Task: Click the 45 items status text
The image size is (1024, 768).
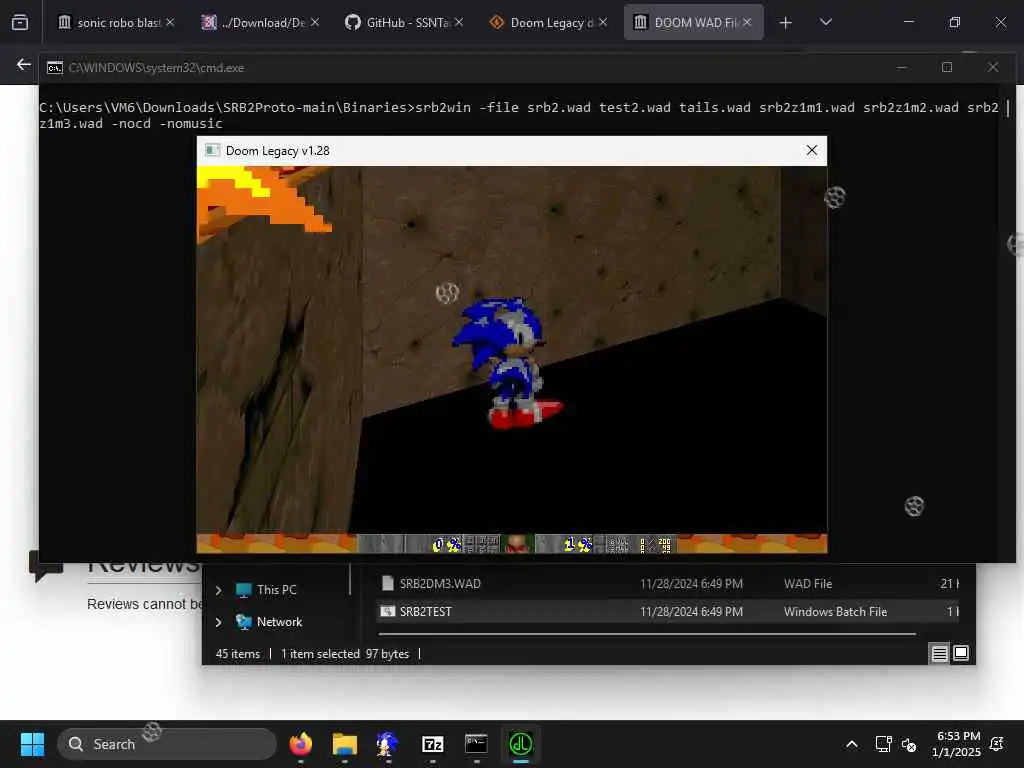Action: pyautogui.click(x=238, y=654)
